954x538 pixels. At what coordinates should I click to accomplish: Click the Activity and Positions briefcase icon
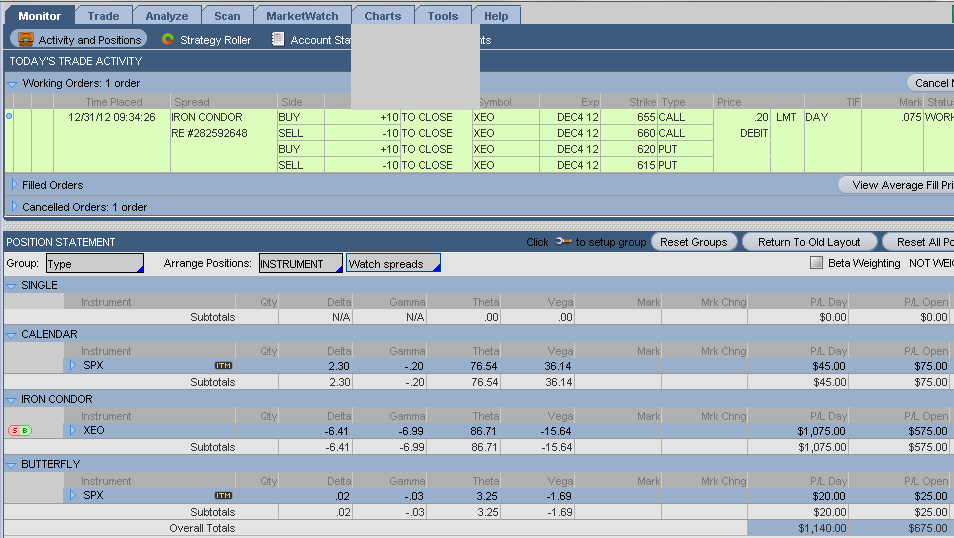tap(26, 40)
